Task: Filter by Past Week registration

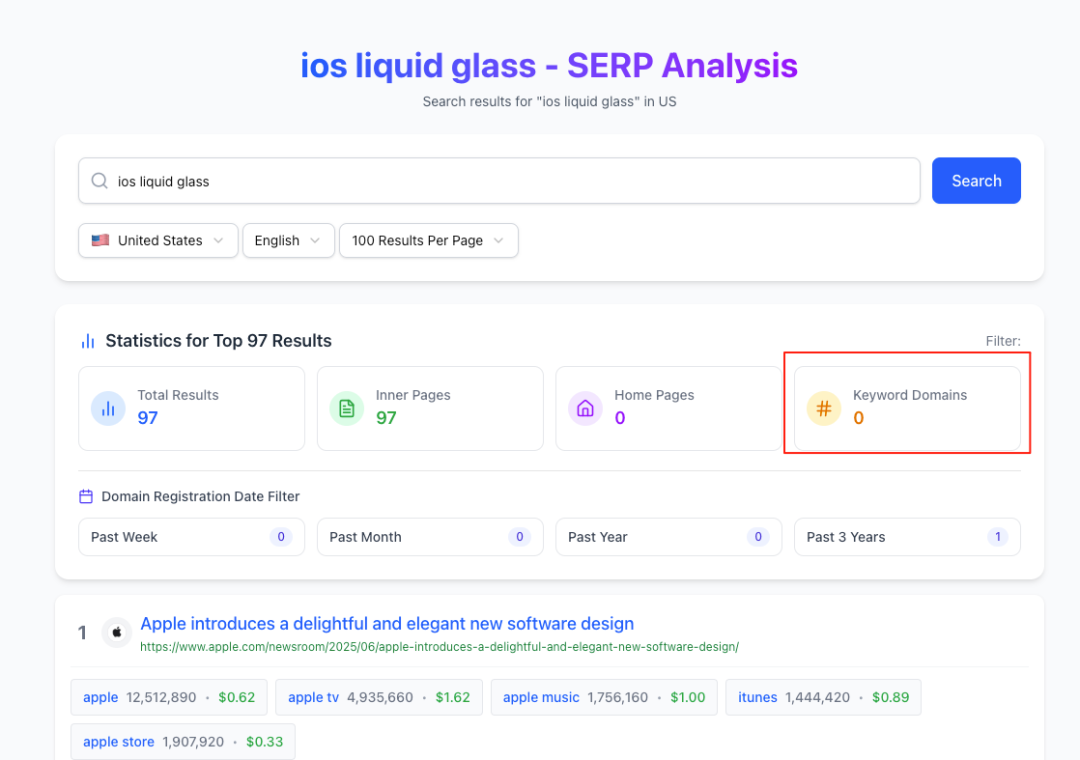Action: [191, 537]
